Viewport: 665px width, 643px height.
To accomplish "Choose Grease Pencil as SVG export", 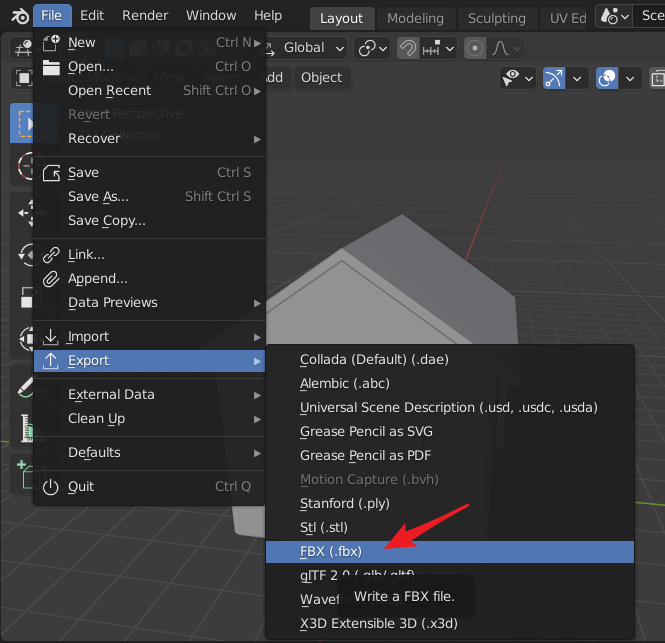I will point(450,432).
